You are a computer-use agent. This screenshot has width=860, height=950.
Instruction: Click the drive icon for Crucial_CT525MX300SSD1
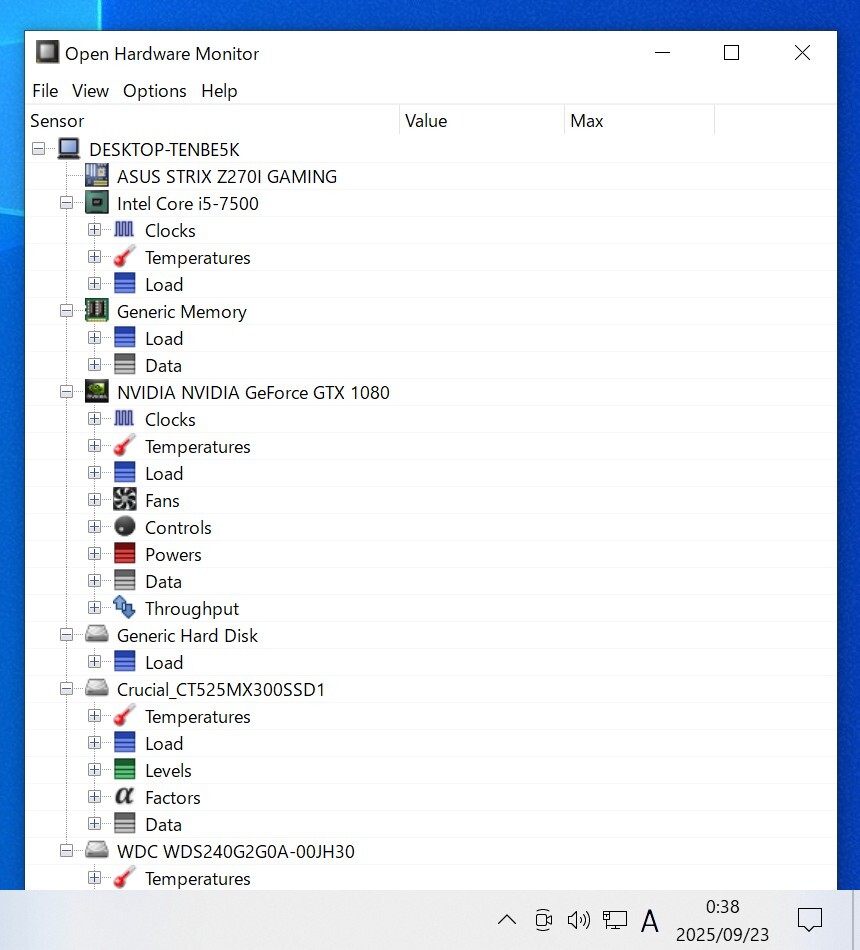tap(97, 688)
